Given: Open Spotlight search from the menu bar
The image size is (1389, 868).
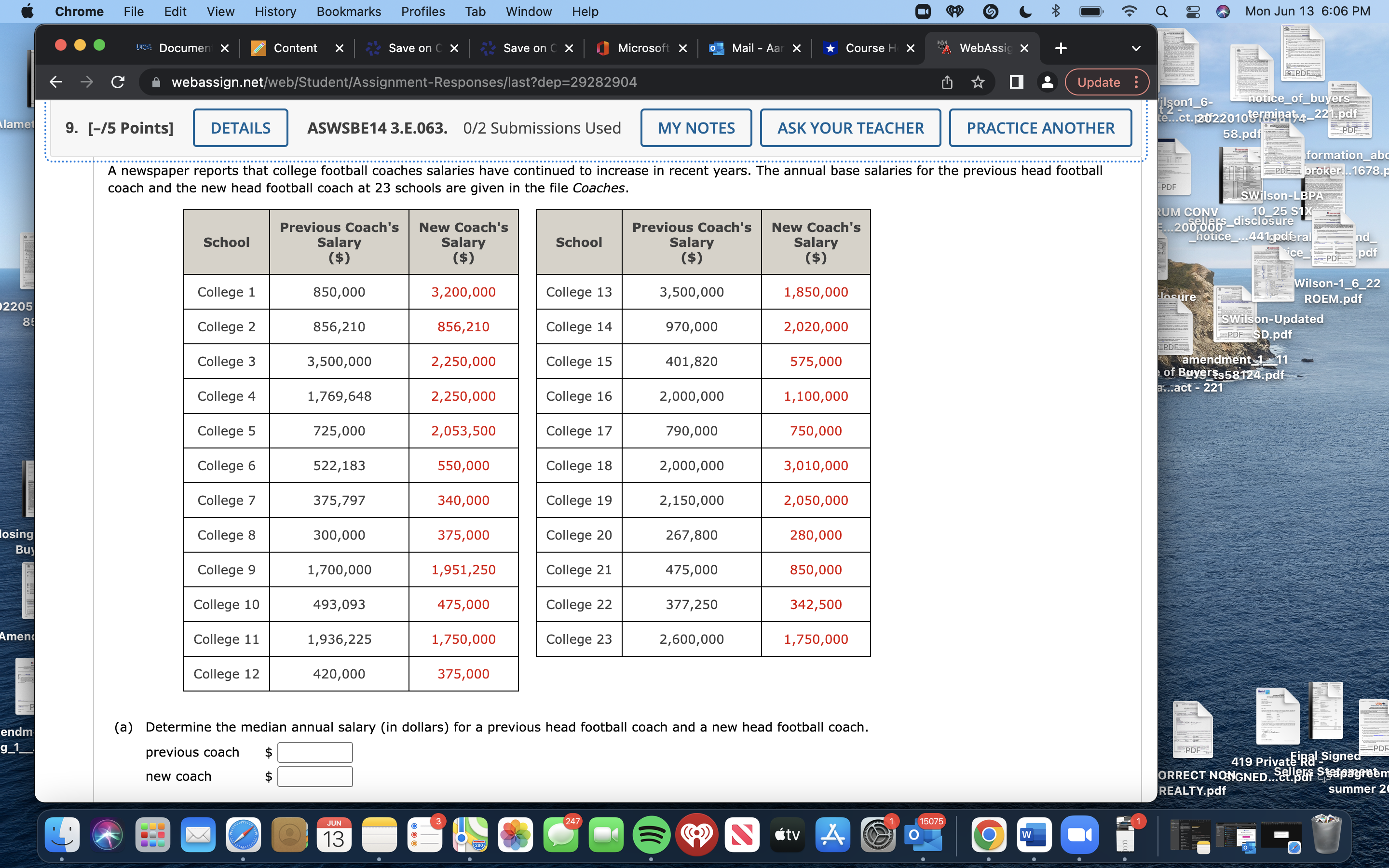Looking at the screenshot, I should pos(1161,11).
